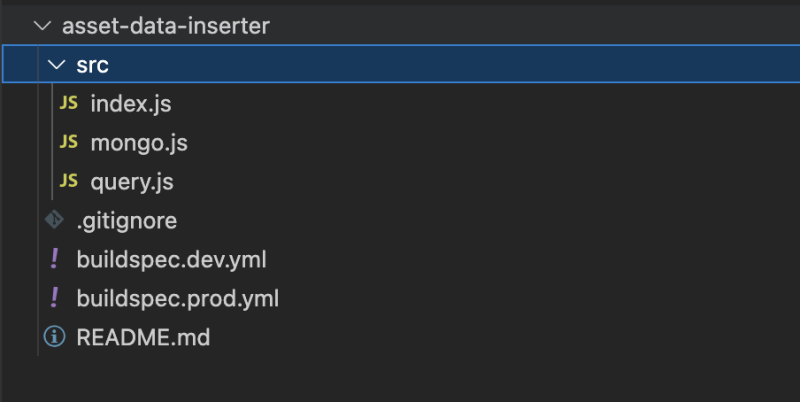Collapse the src folder chevron
The width and height of the screenshot is (800, 402).
[x=56, y=66]
